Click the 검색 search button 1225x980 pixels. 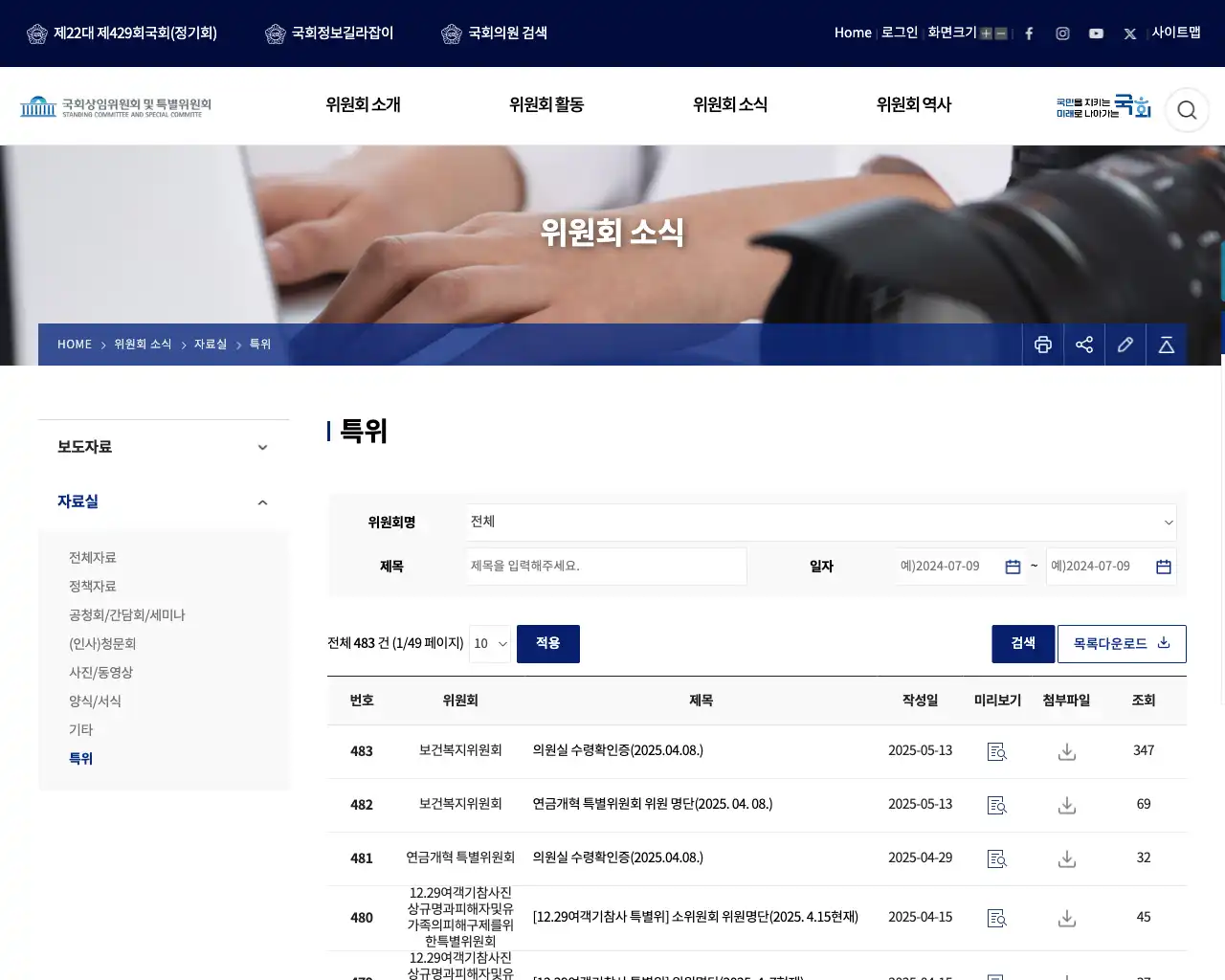(x=1023, y=643)
